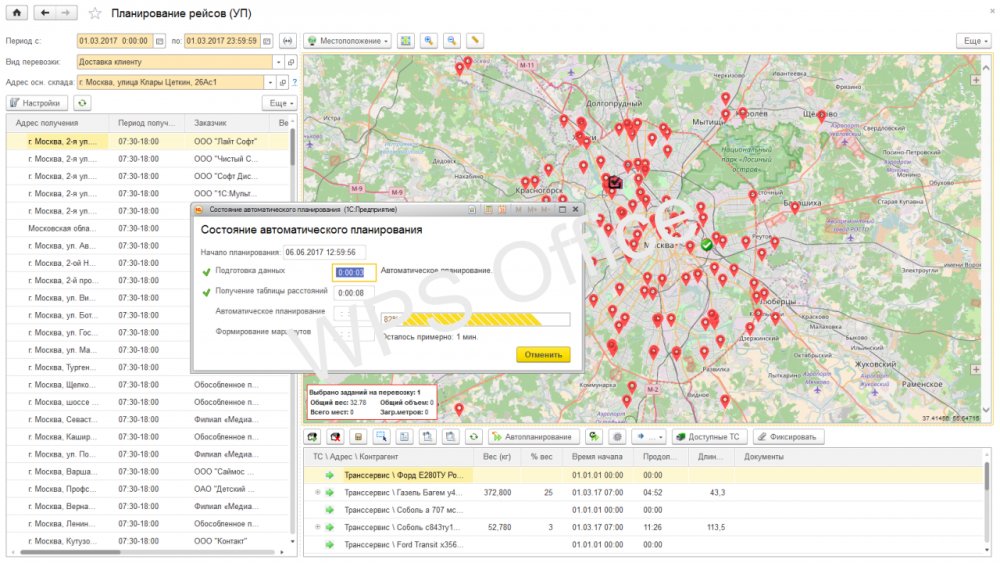The width and height of the screenshot is (1000, 563).
Task: Add page to favorites with star icon
Action: point(95,13)
